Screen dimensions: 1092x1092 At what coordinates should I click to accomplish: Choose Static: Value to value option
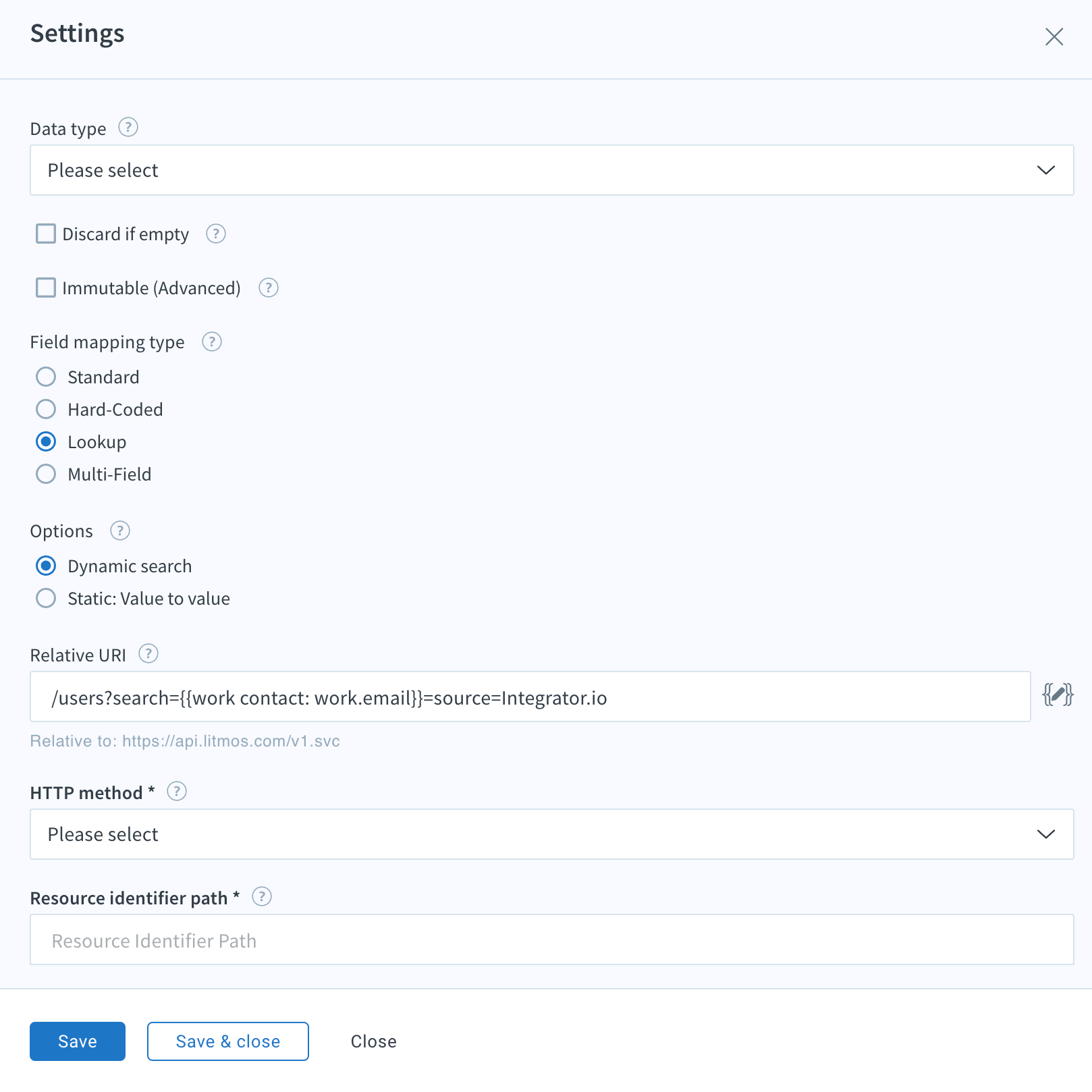(46, 598)
